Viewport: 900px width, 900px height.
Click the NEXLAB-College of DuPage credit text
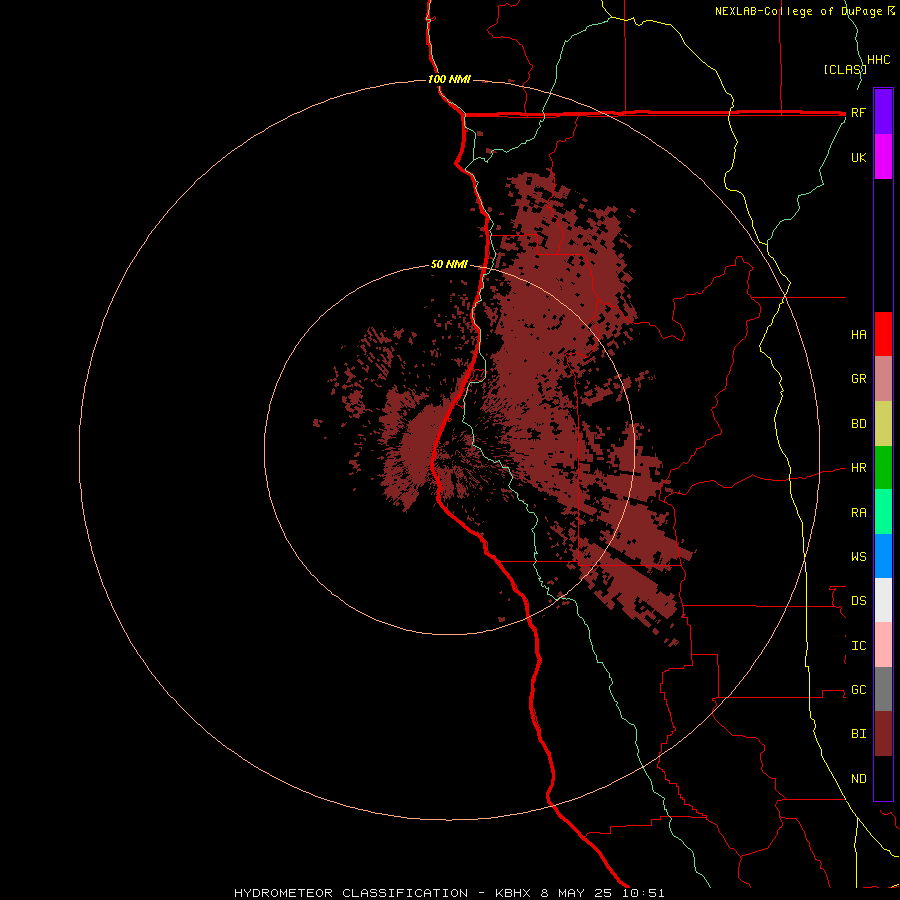point(798,11)
